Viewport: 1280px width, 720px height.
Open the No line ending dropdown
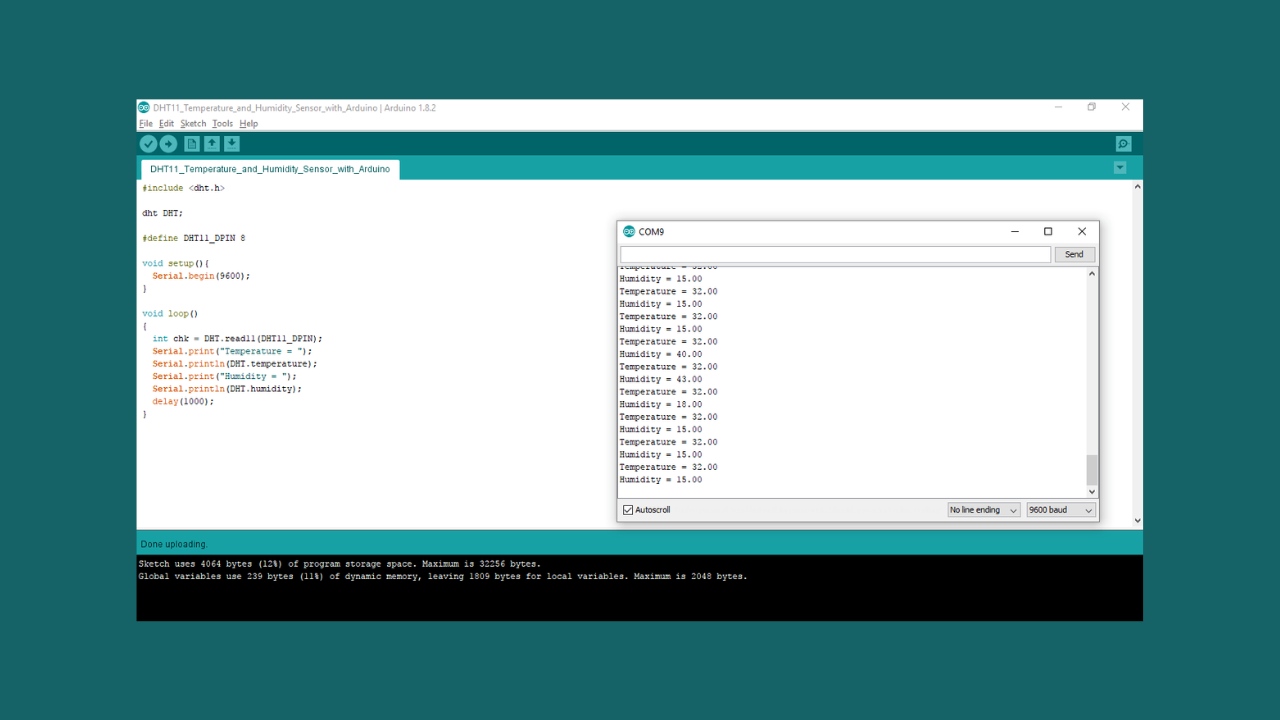click(x=984, y=510)
